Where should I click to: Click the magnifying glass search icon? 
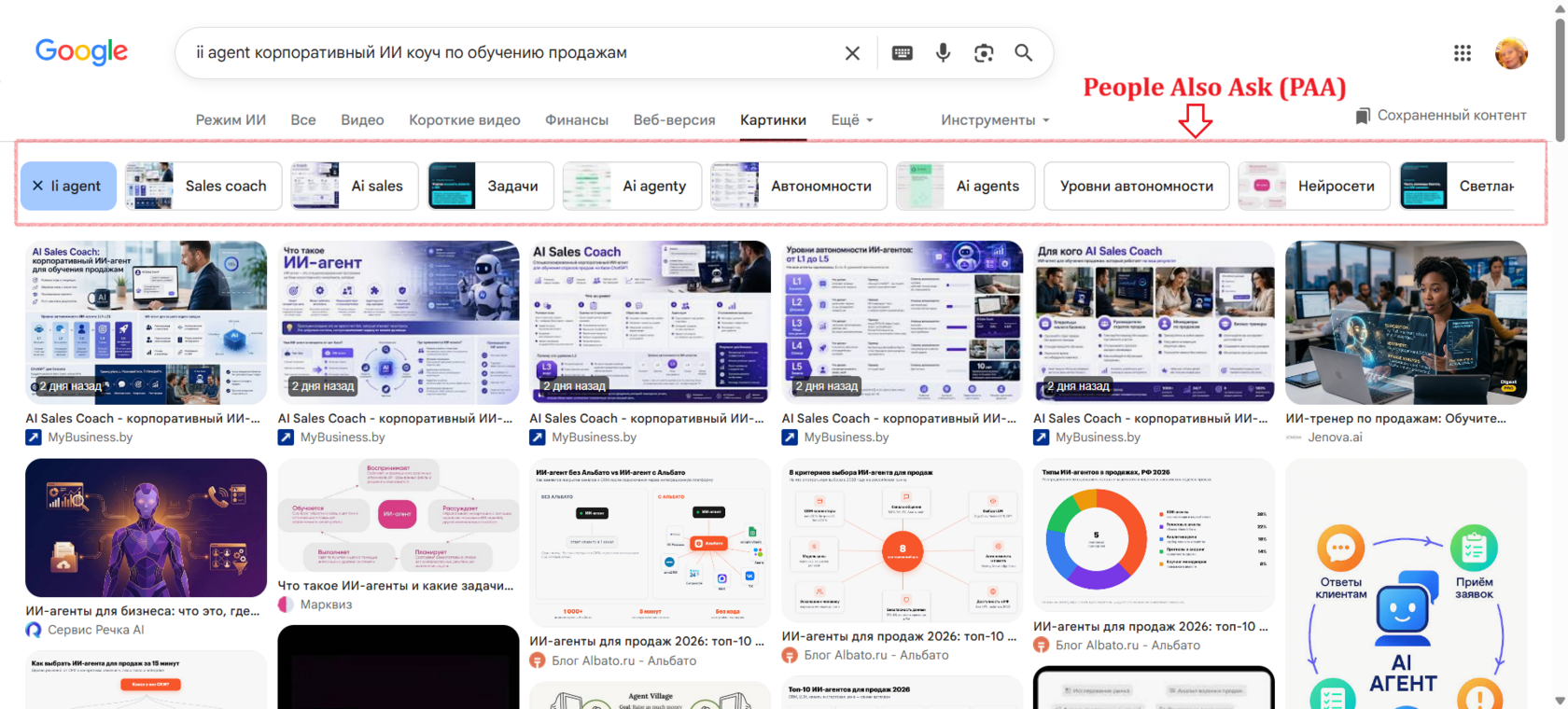pyautogui.click(x=1024, y=53)
